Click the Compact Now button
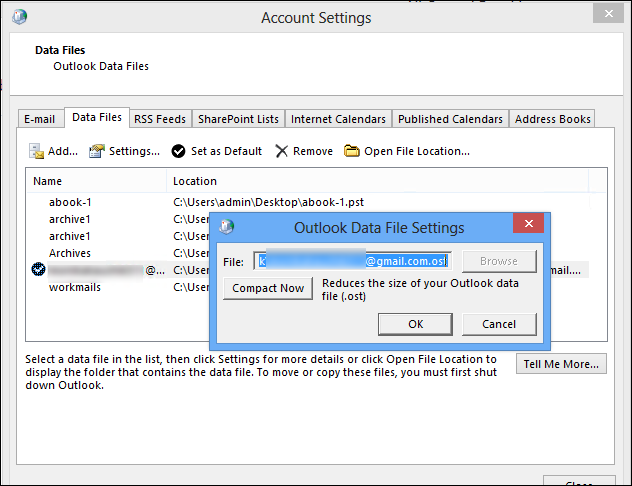The width and height of the screenshot is (632, 486). tap(268, 288)
